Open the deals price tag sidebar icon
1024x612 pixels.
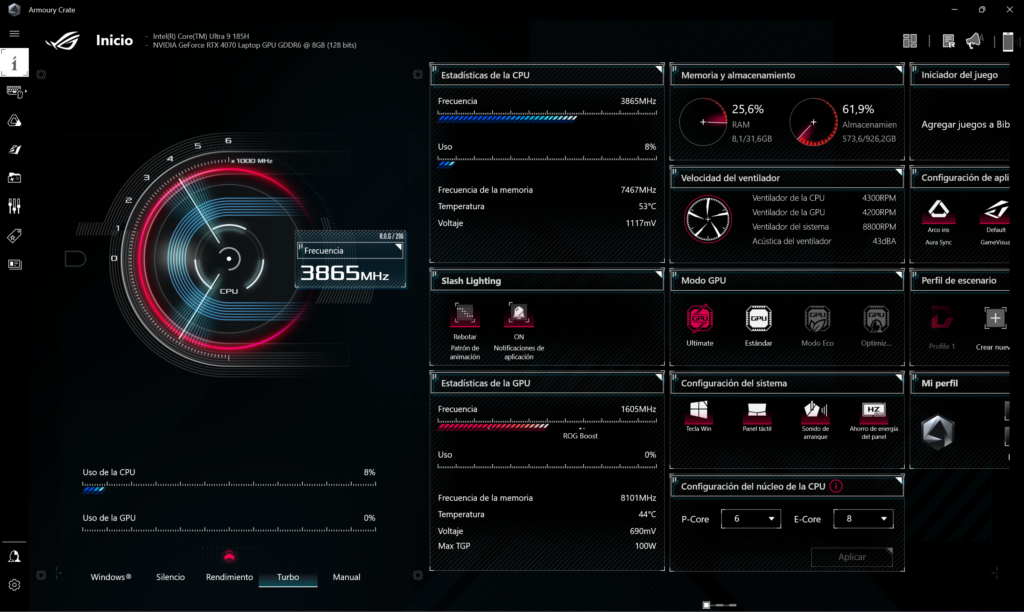(14, 236)
